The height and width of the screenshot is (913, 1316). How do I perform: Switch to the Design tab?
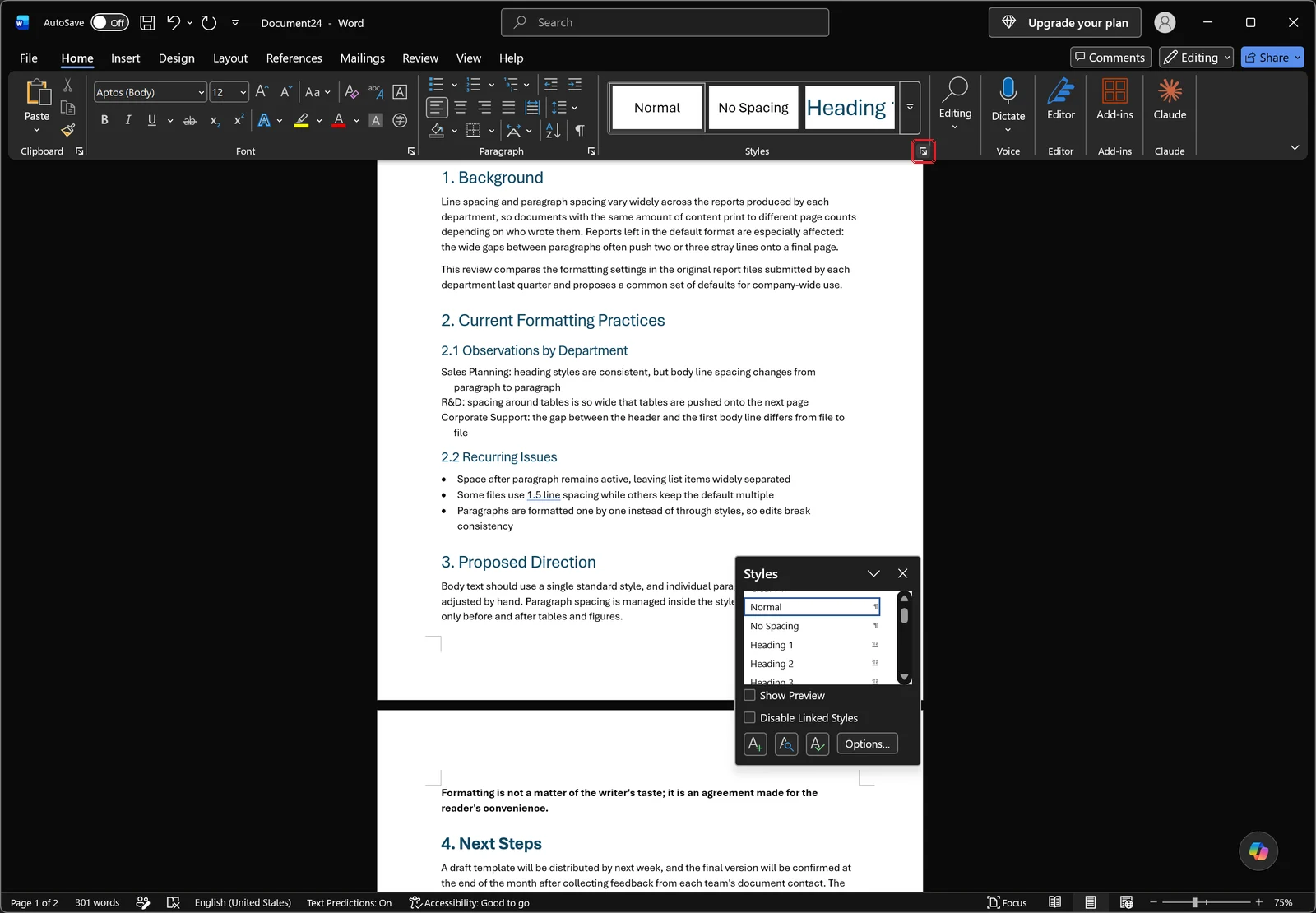[177, 58]
